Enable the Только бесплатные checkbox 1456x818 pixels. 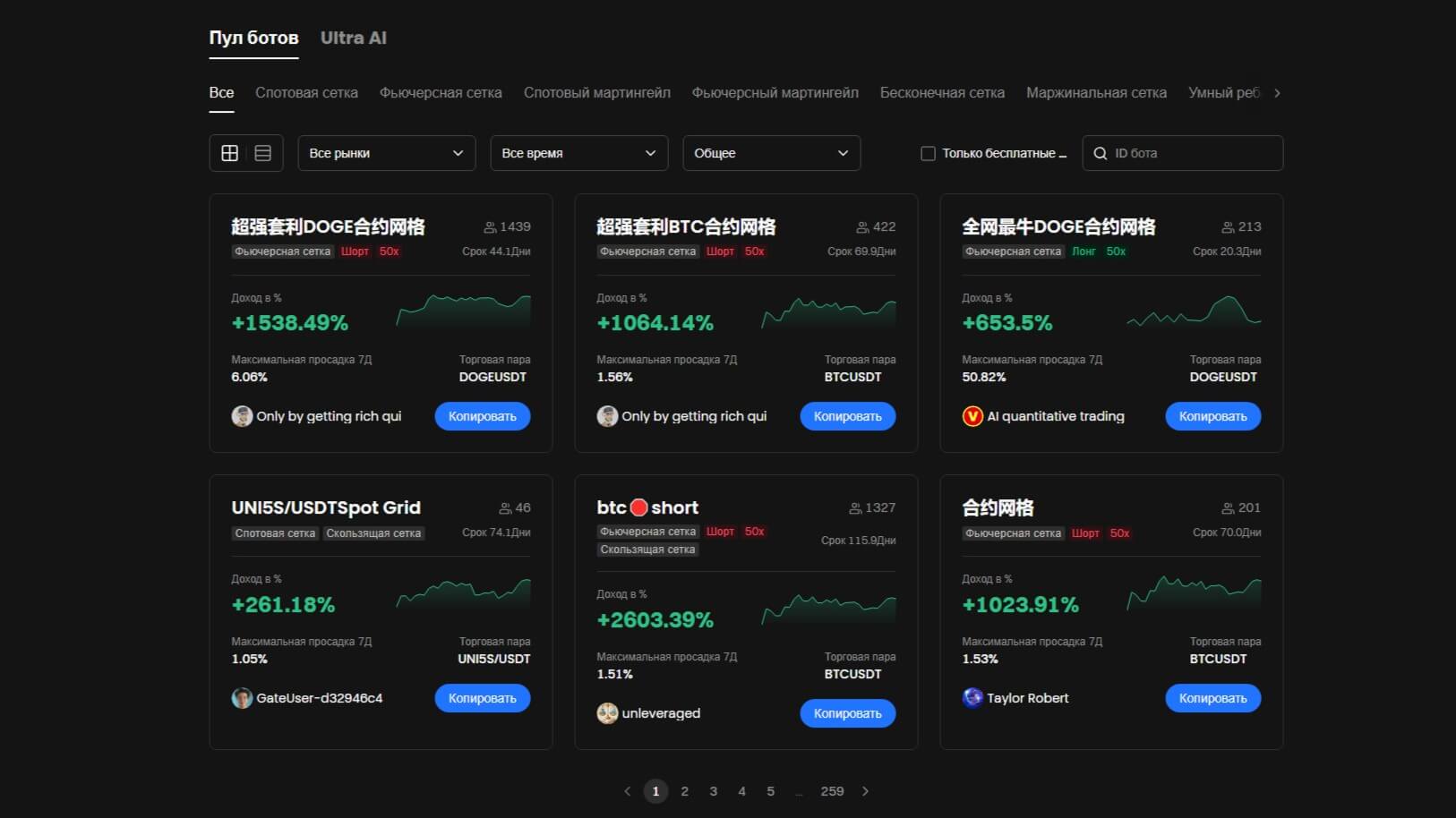point(929,153)
